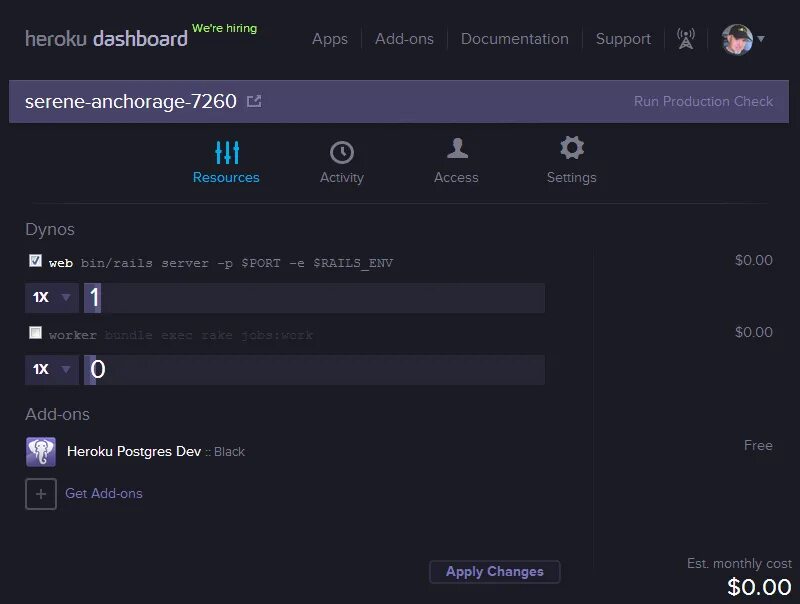Viewport: 800px width, 604px height.
Task: Switch to the Activity tab label
Action: 342,178
